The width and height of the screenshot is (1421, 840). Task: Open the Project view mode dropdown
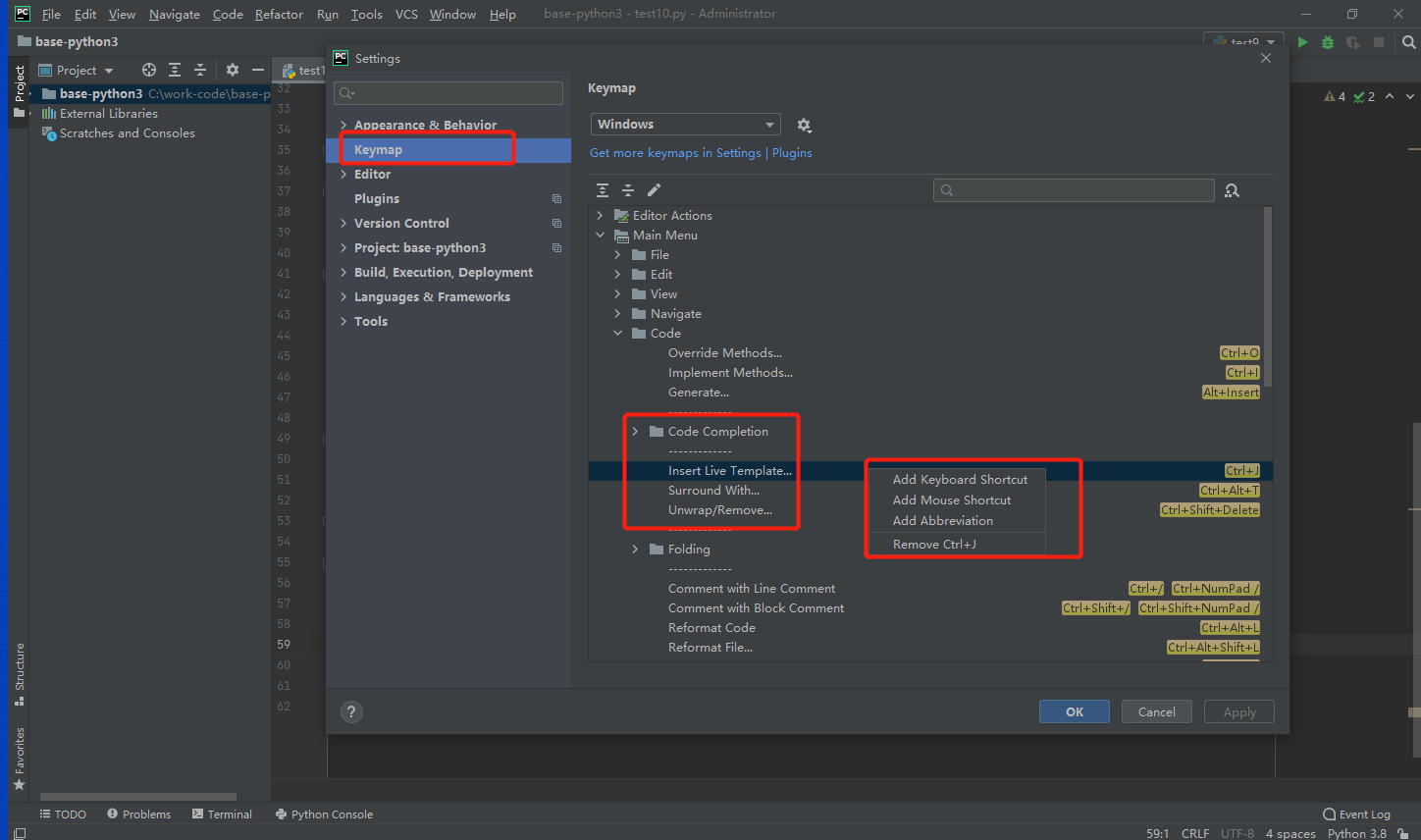pyautogui.click(x=76, y=70)
